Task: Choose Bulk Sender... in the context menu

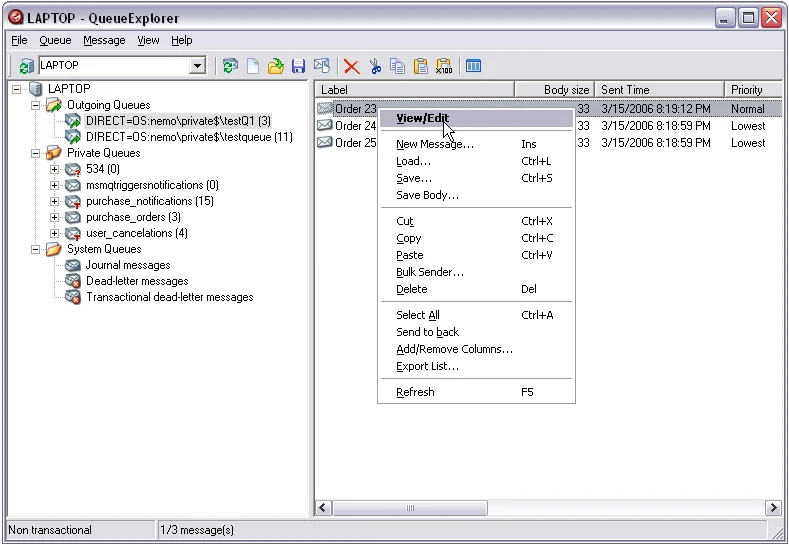Action: pyautogui.click(x=476, y=272)
